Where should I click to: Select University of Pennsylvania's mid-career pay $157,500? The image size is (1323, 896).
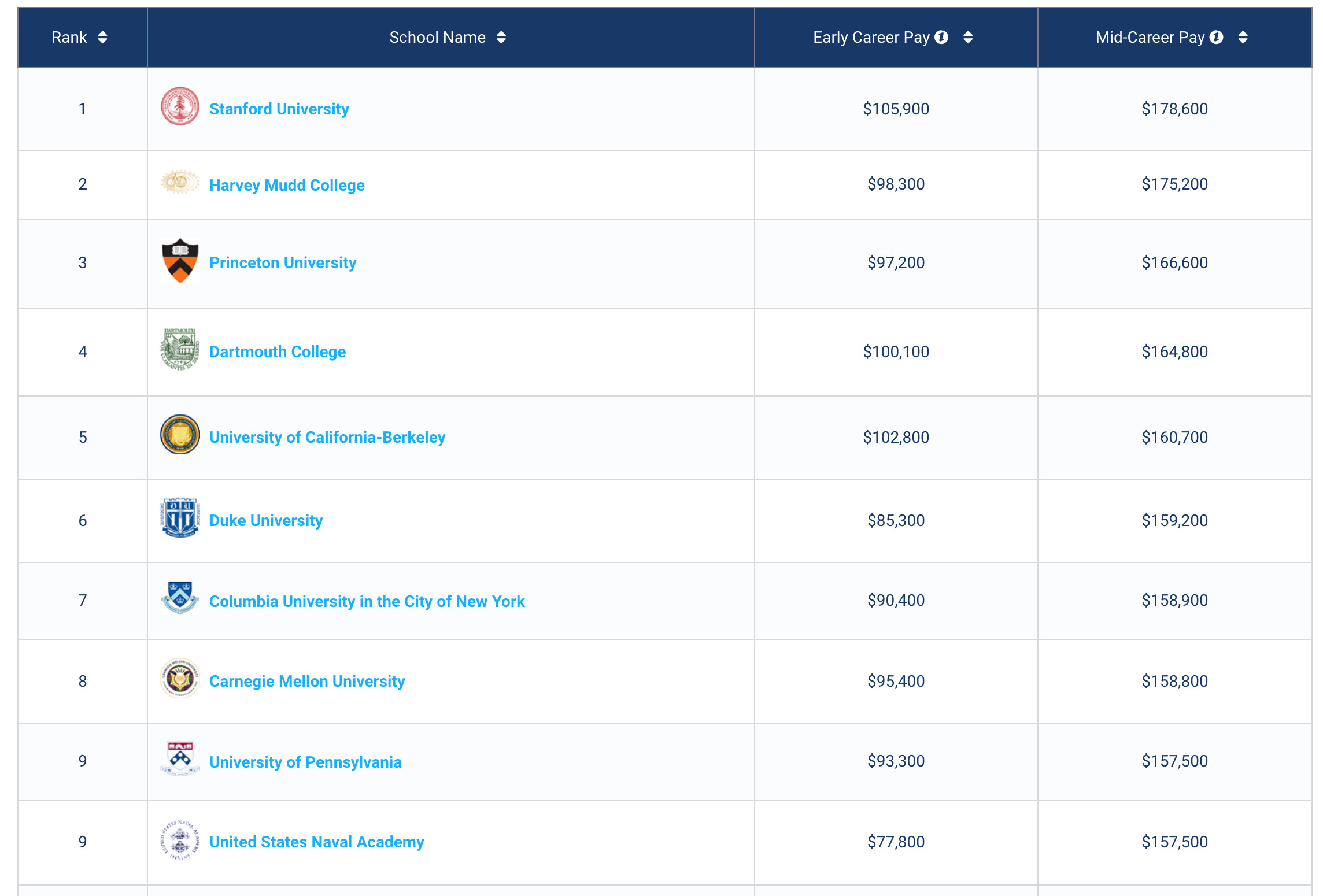[x=1175, y=761]
